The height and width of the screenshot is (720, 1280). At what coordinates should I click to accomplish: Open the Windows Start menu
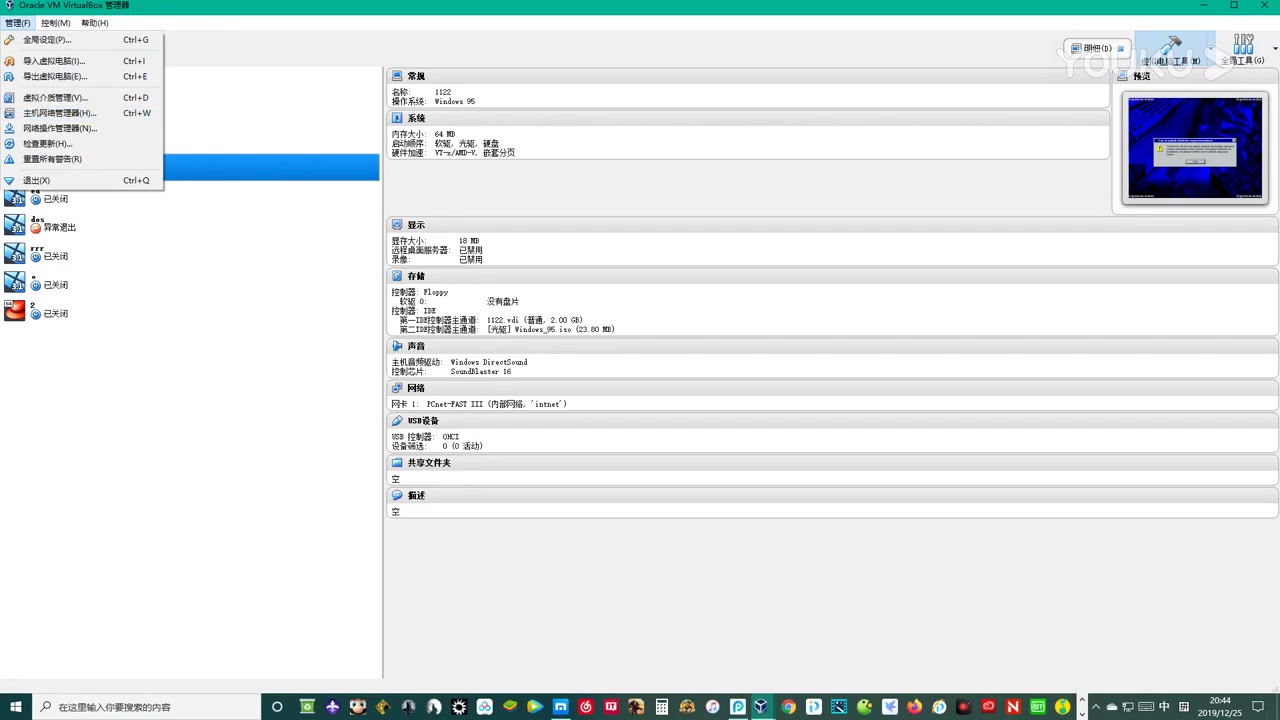[x=16, y=707]
